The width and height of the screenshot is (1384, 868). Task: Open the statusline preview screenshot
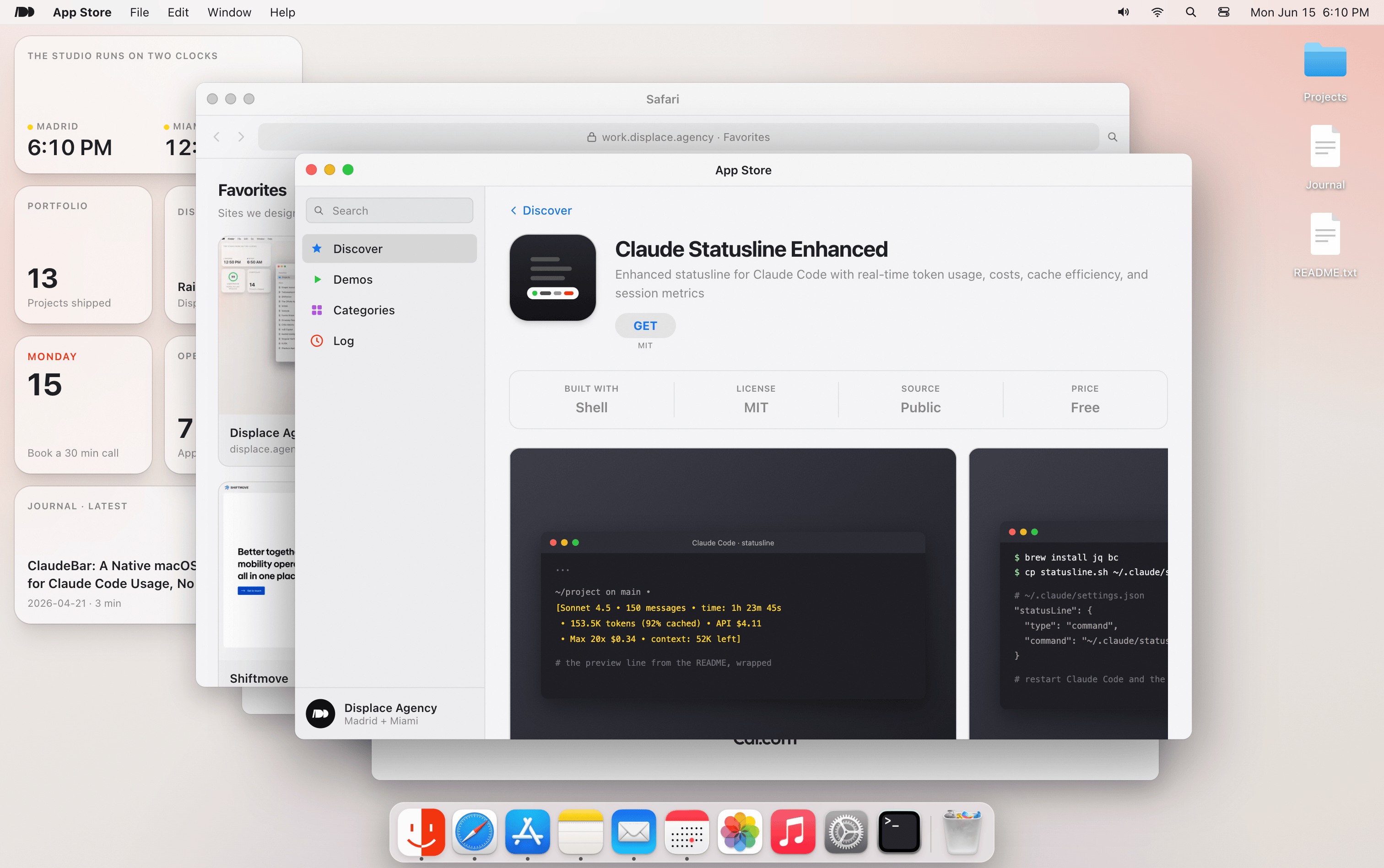733,593
